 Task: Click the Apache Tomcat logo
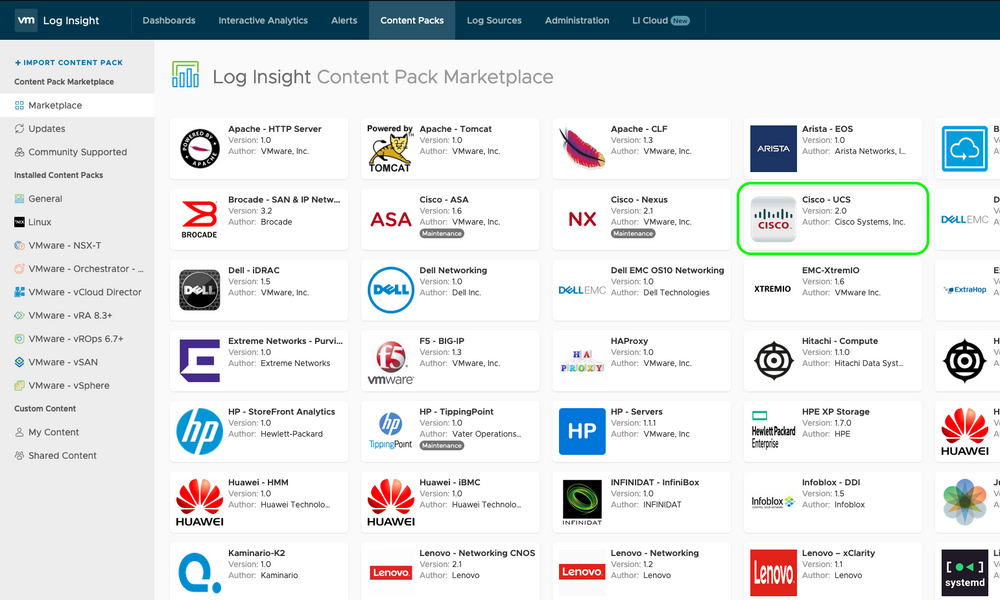coord(390,149)
